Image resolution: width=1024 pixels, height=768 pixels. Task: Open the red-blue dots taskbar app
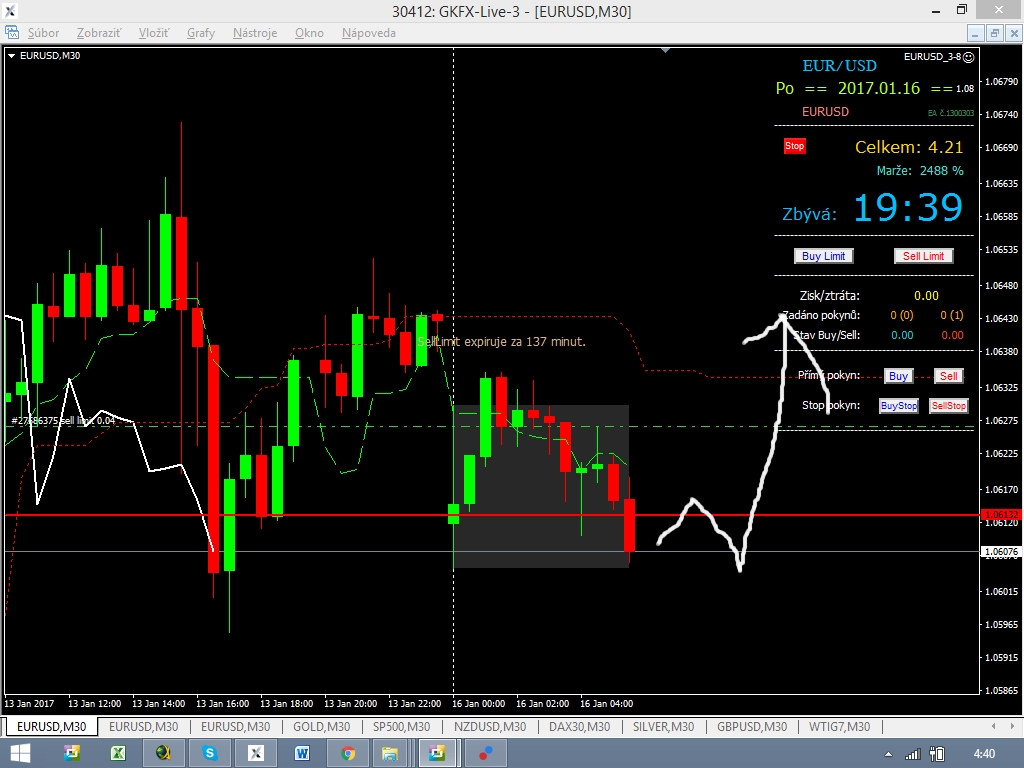point(485,754)
